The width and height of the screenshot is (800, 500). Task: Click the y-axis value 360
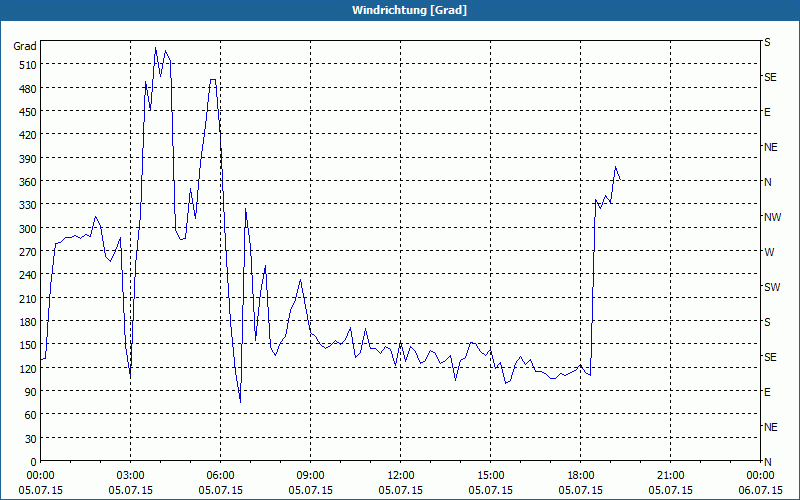coord(28,182)
